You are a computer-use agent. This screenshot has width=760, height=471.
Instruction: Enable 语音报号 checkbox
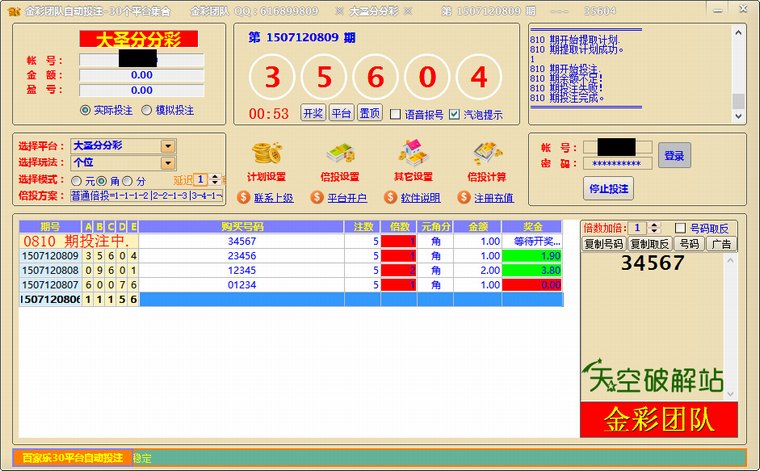click(x=395, y=114)
